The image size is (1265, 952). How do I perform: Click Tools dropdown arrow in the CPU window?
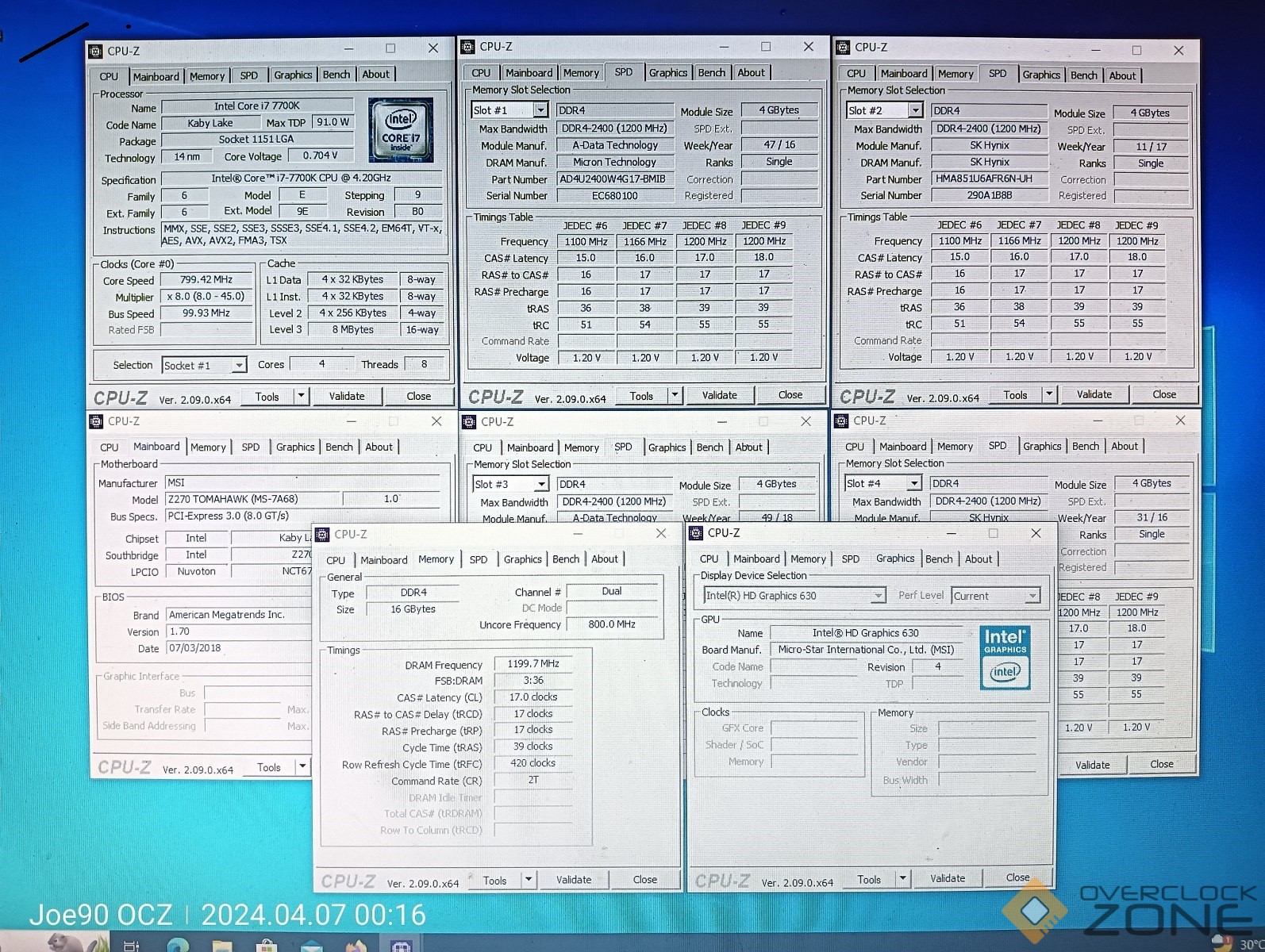click(301, 396)
